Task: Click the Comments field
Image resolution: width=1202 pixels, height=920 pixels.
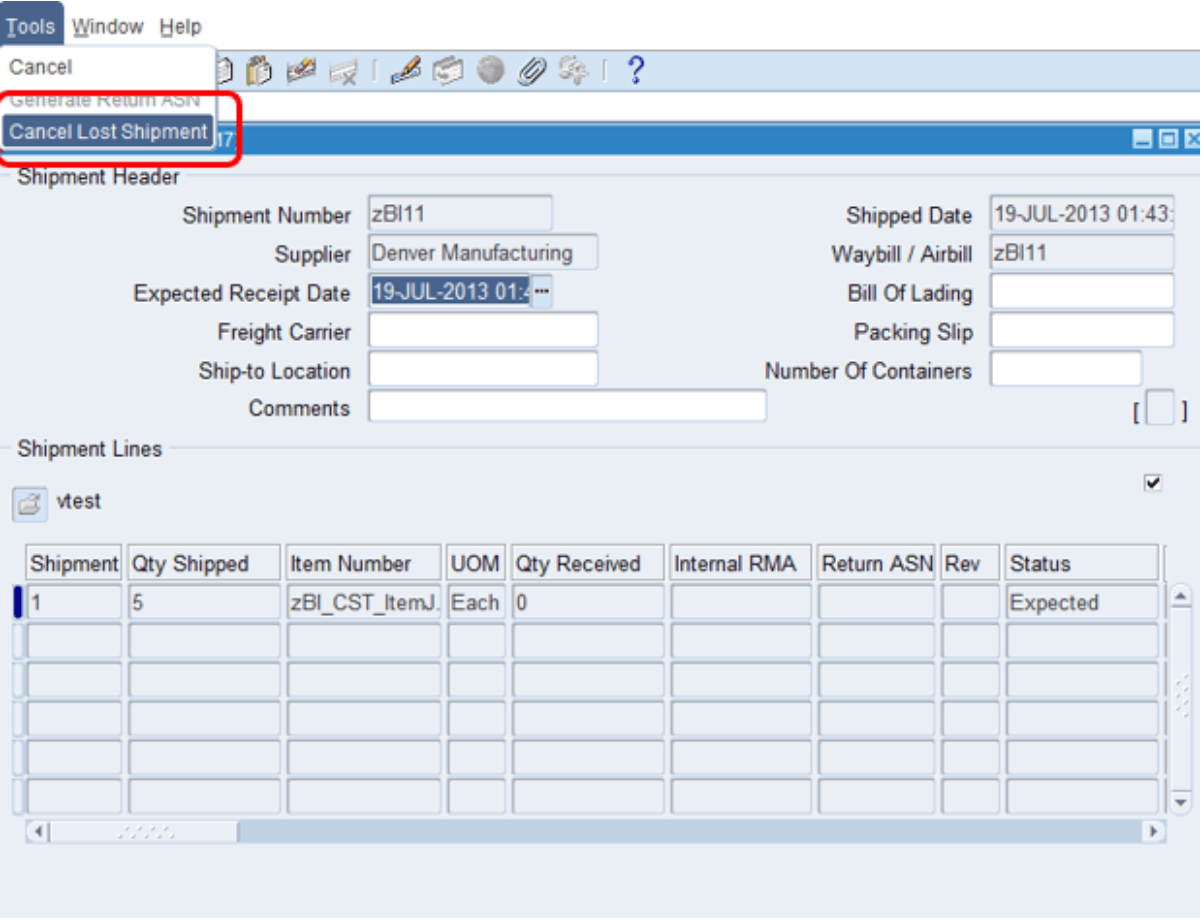Action: (x=568, y=408)
